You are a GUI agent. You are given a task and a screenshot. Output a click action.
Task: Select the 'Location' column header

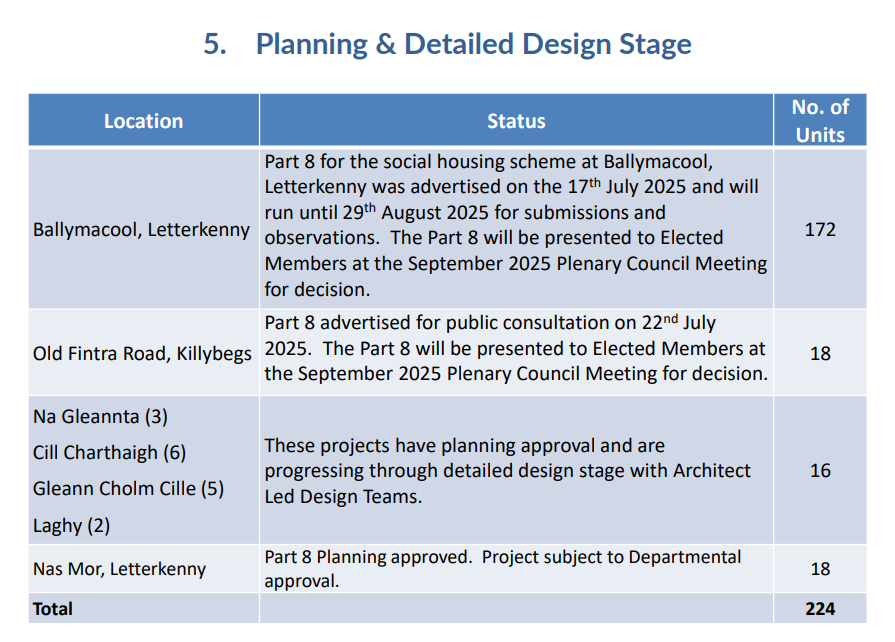pyautogui.click(x=143, y=121)
